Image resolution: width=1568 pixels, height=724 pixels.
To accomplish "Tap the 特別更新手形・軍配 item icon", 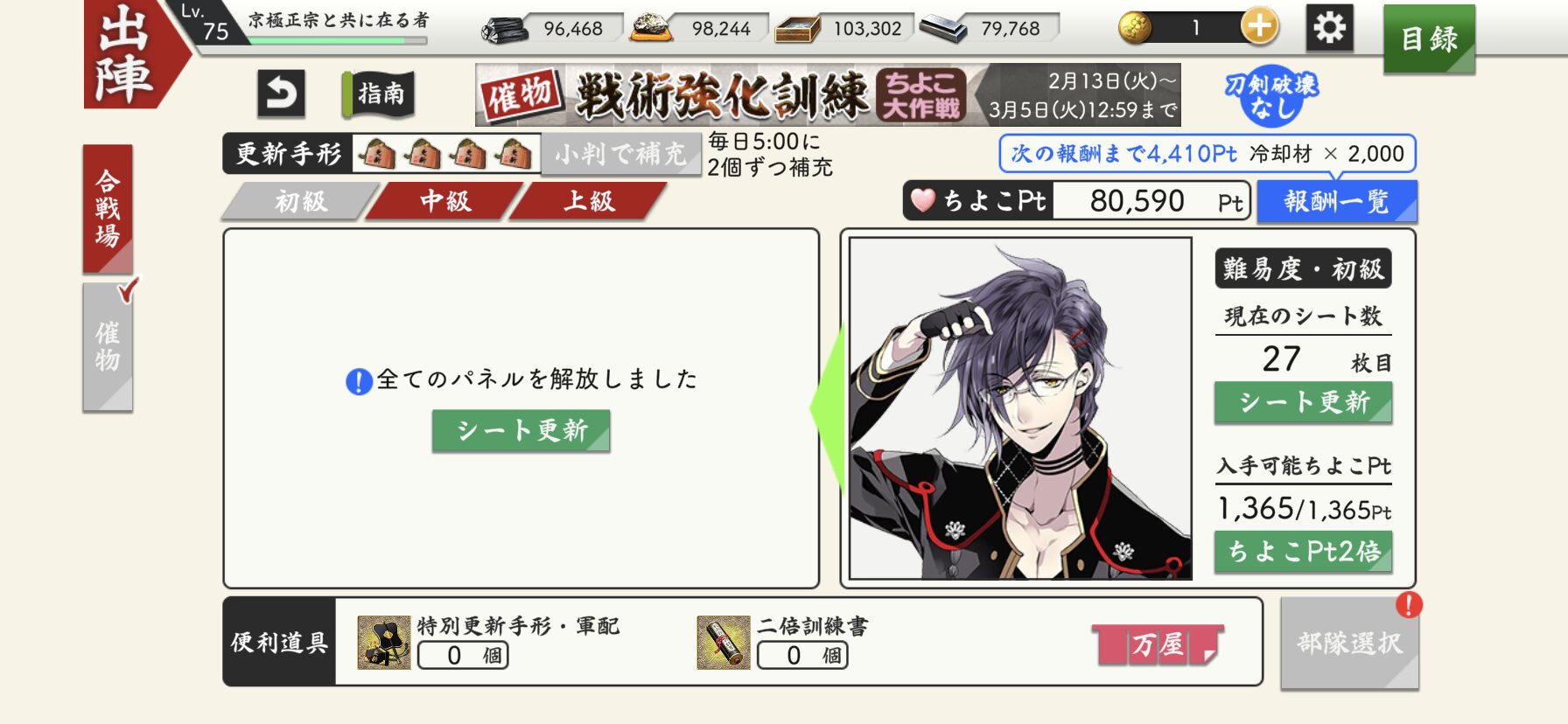I will 384,643.
